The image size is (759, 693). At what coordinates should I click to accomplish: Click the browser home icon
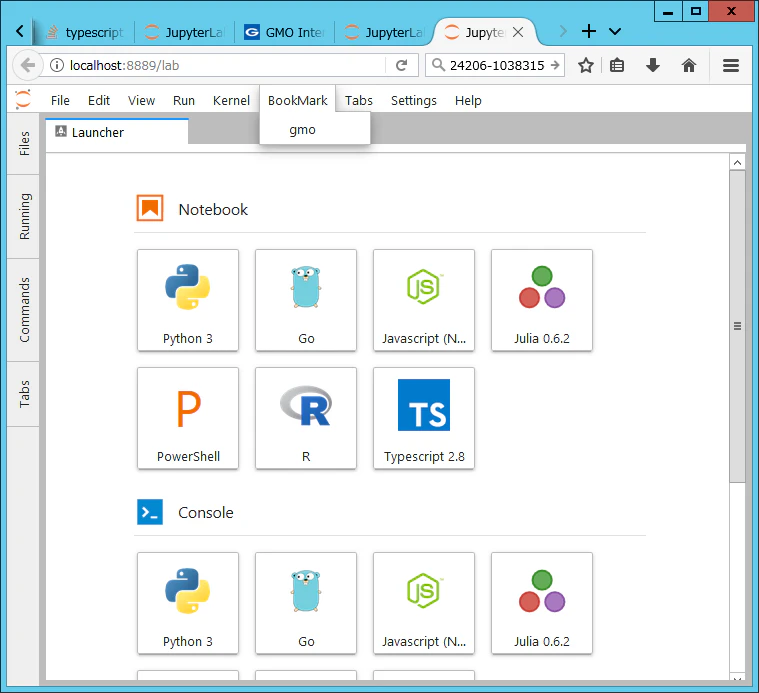[688, 65]
